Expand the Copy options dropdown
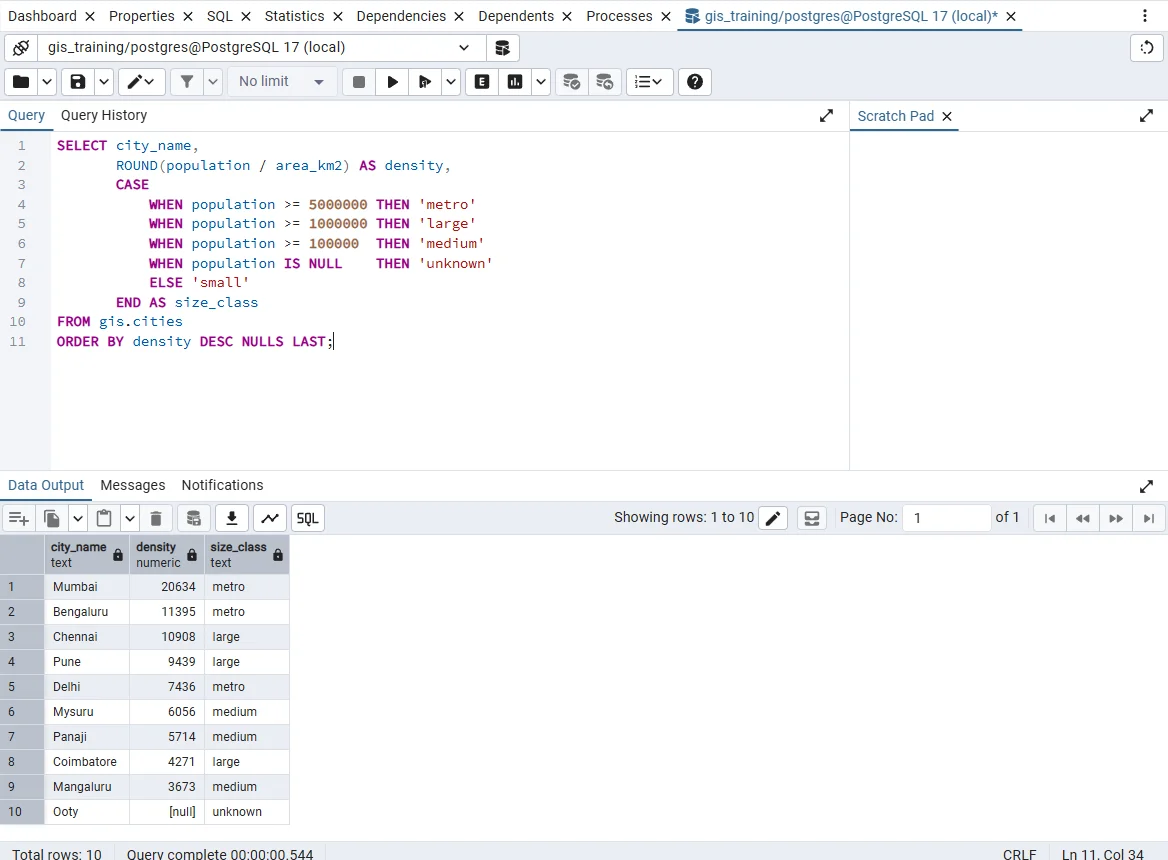The height and width of the screenshot is (860, 1168). [x=77, y=518]
